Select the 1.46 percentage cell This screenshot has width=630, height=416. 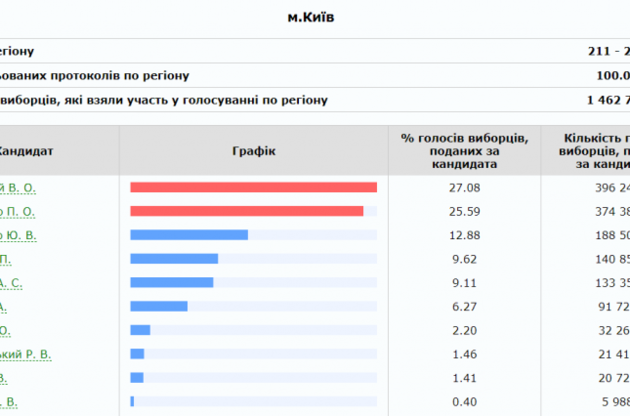point(463,354)
